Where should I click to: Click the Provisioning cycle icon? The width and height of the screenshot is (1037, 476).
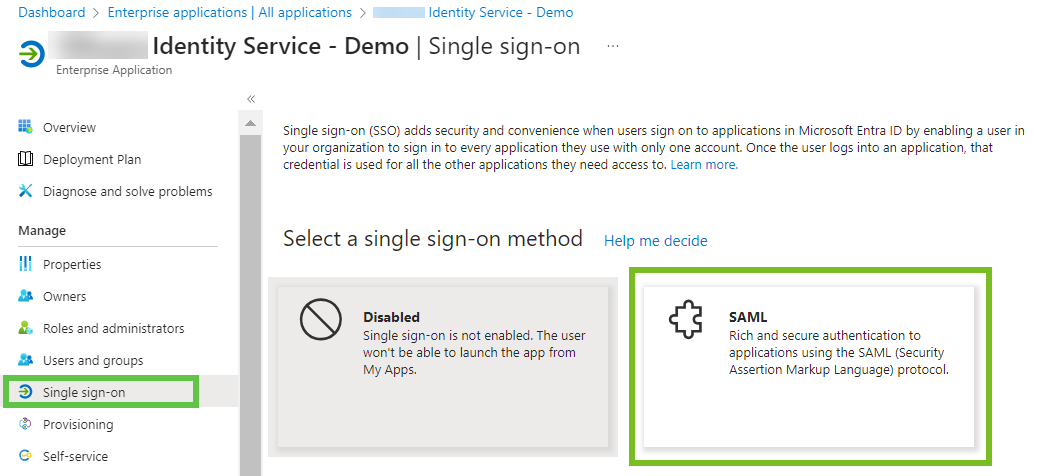pyautogui.click(x=25, y=424)
